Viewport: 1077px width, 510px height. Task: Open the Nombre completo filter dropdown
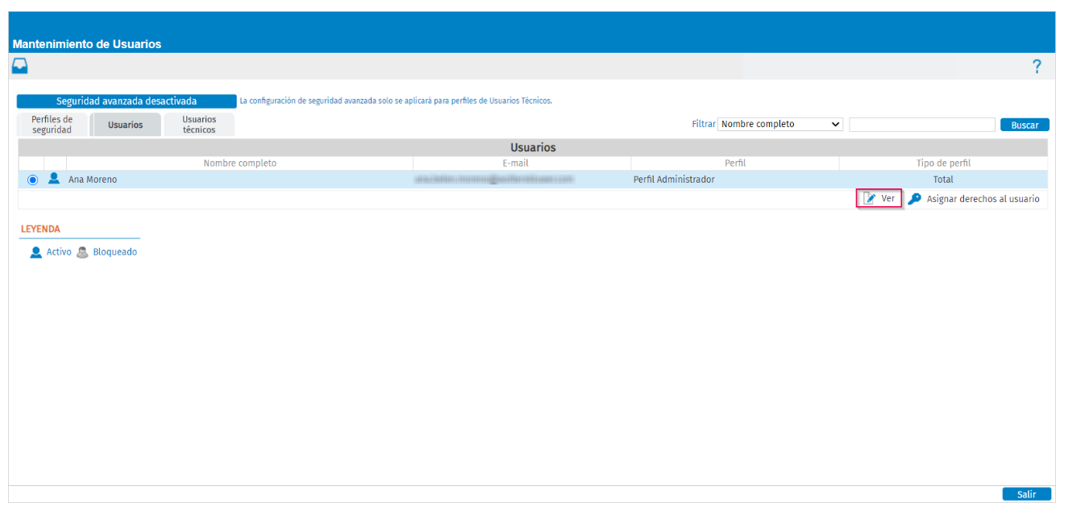[780, 124]
